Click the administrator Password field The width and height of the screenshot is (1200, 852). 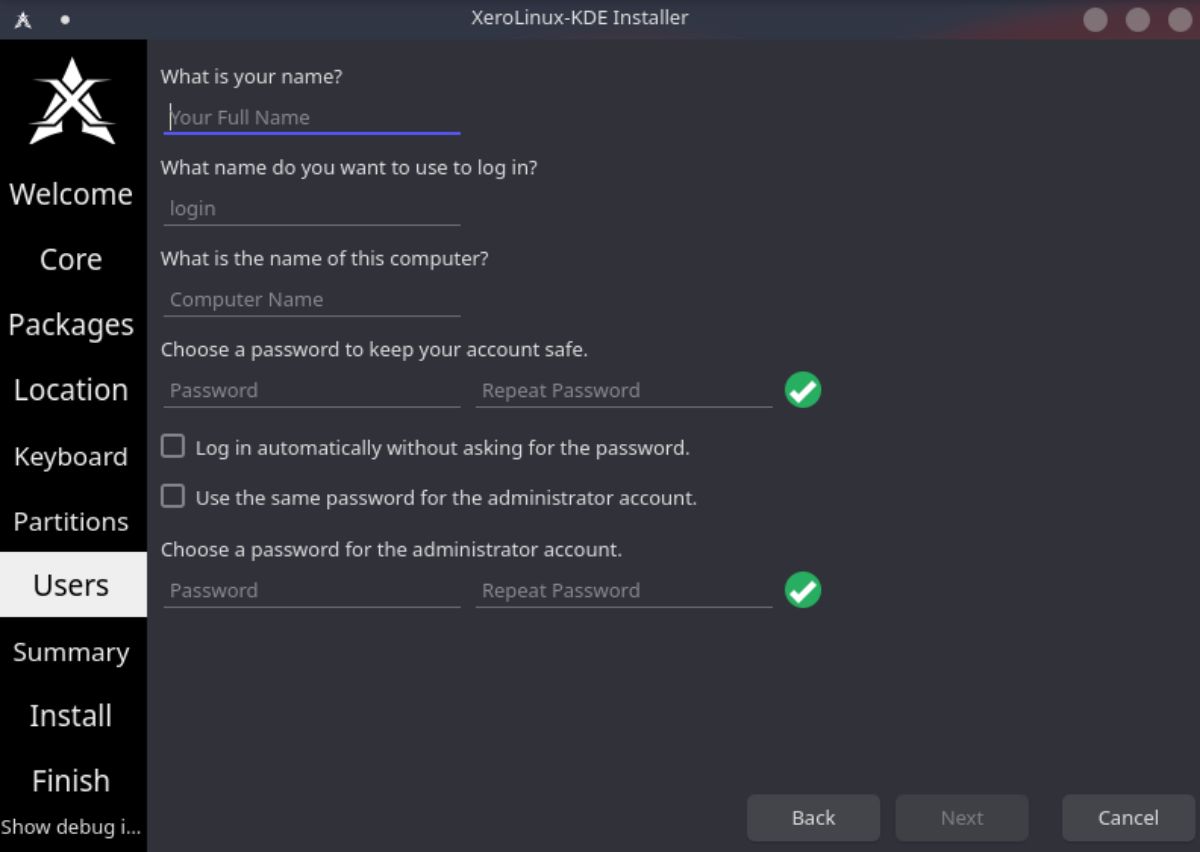pos(312,590)
